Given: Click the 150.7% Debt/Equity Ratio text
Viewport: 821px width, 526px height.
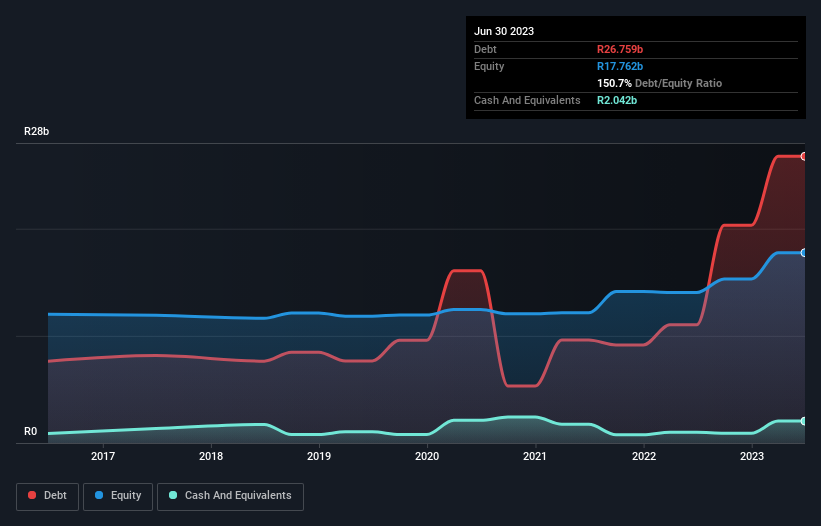Looking at the screenshot, I should click(x=659, y=83).
